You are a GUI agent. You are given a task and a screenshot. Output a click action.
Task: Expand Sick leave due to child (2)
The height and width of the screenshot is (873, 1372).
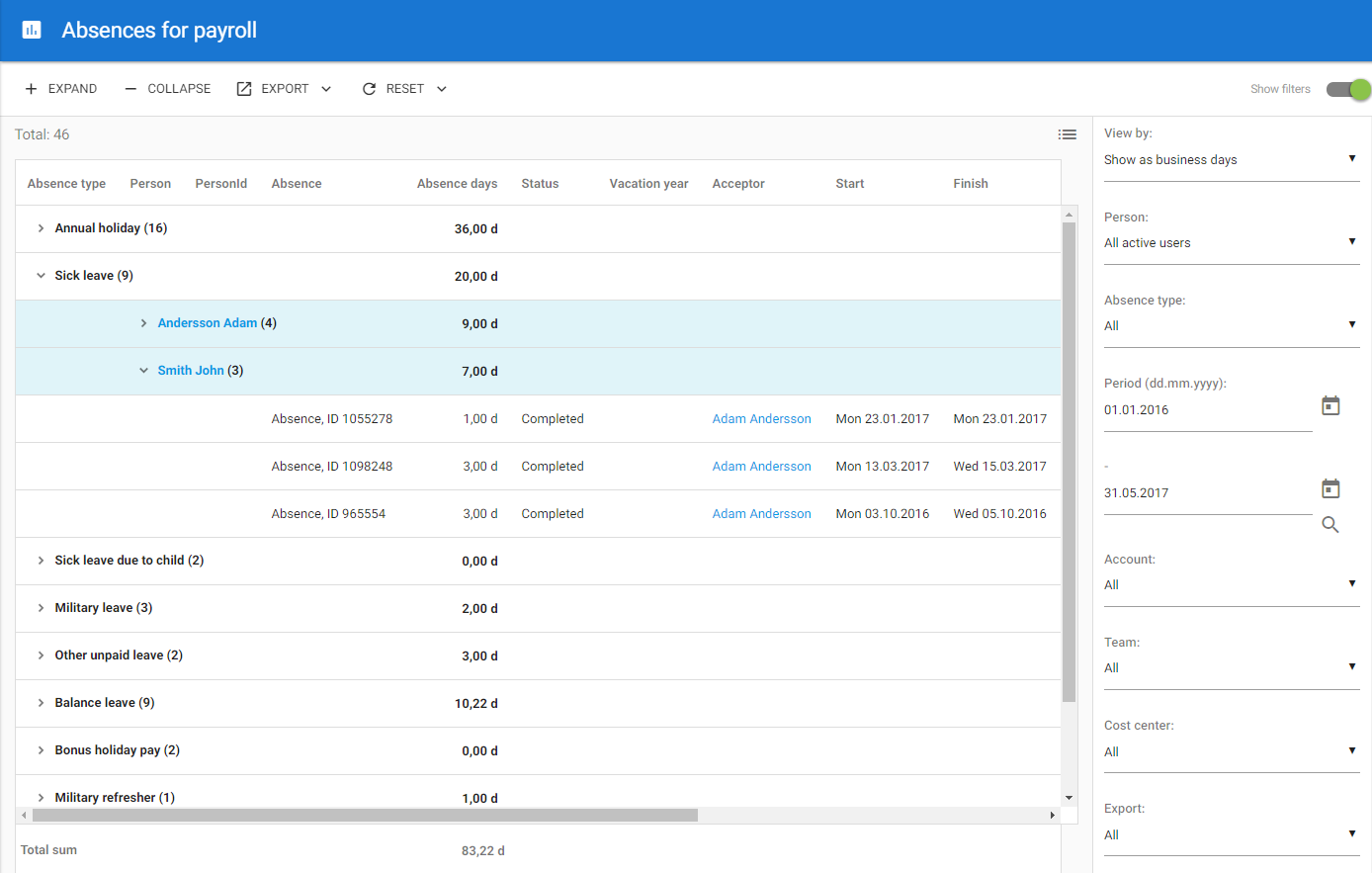pos(41,561)
